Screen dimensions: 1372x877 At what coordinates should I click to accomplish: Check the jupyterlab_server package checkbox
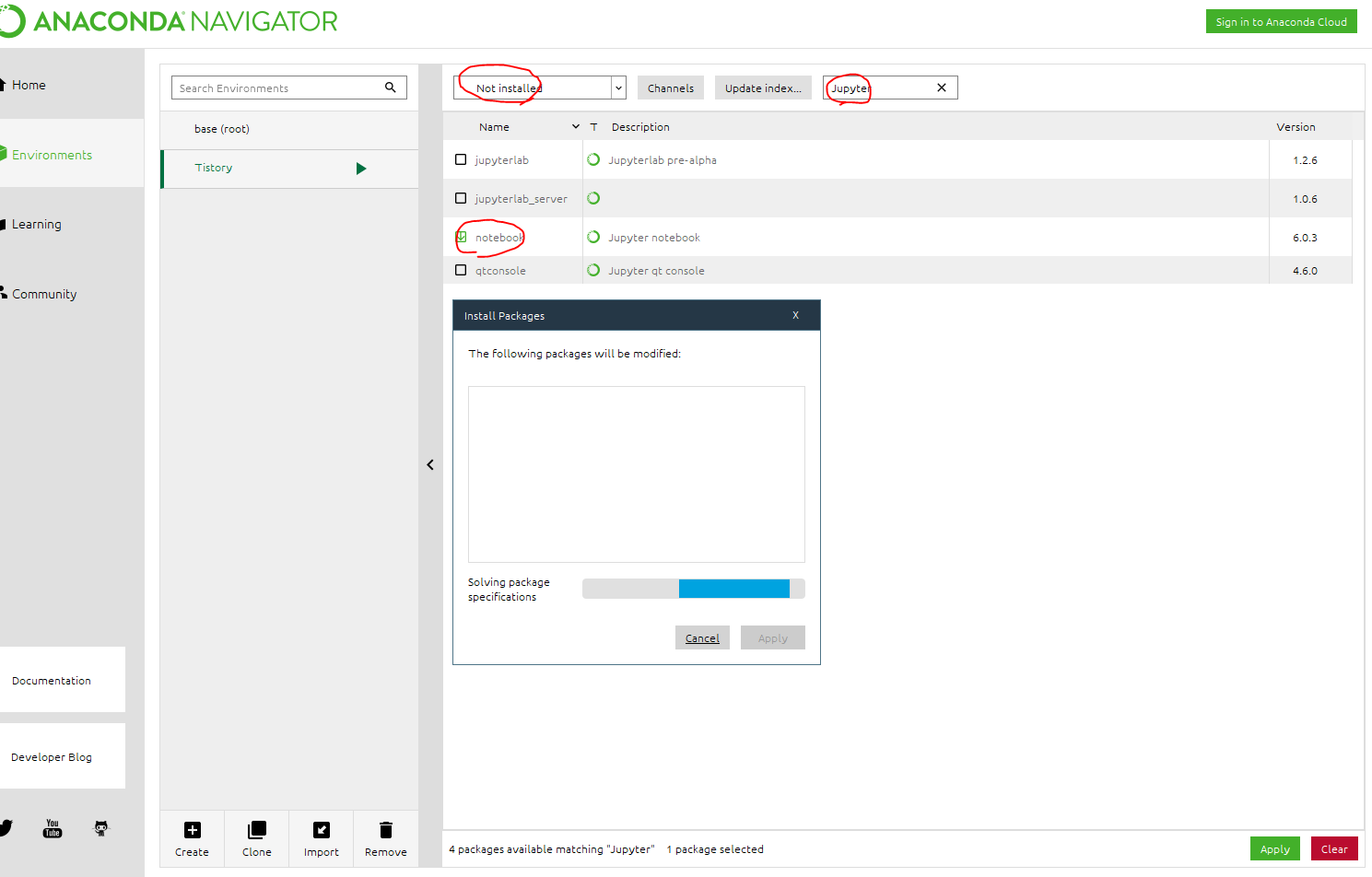(461, 198)
